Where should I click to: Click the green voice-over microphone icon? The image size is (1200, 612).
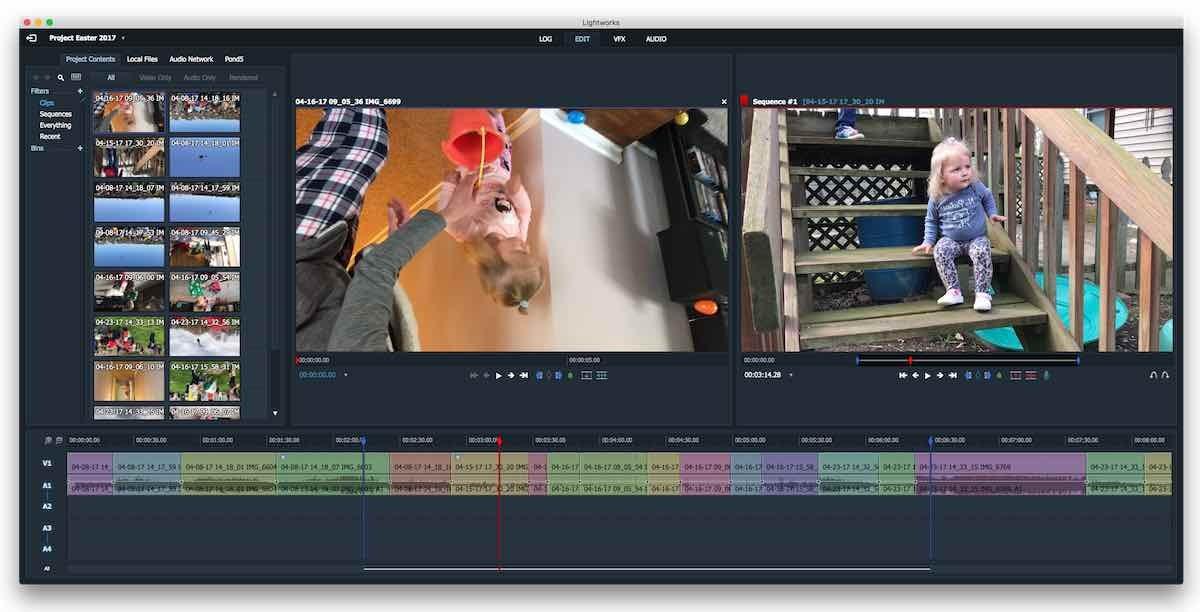click(1046, 375)
